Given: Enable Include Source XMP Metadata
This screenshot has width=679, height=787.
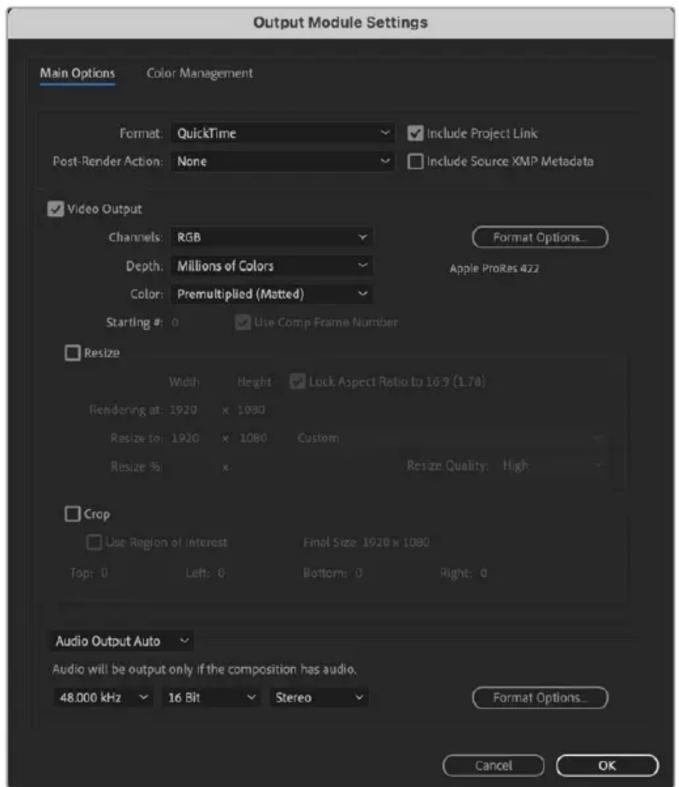Looking at the screenshot, I should 415,161.
